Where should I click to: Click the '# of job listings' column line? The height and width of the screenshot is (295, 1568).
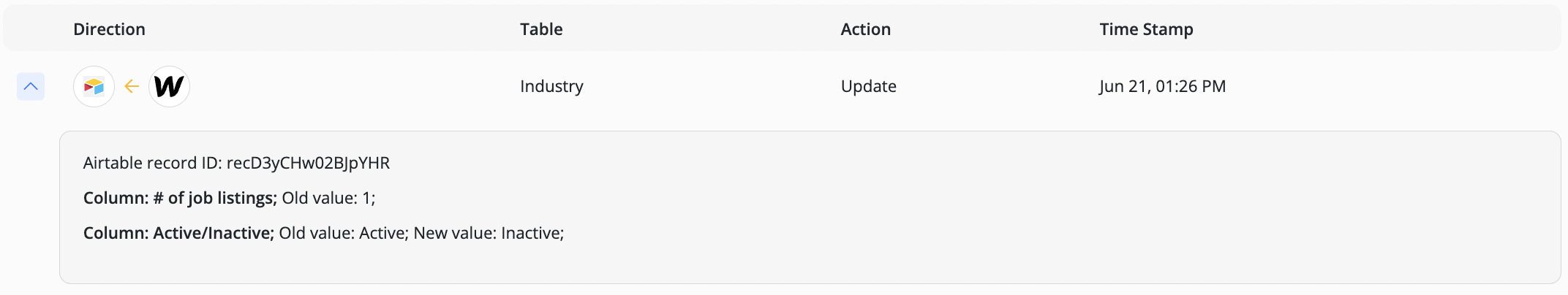pos(229,198)
